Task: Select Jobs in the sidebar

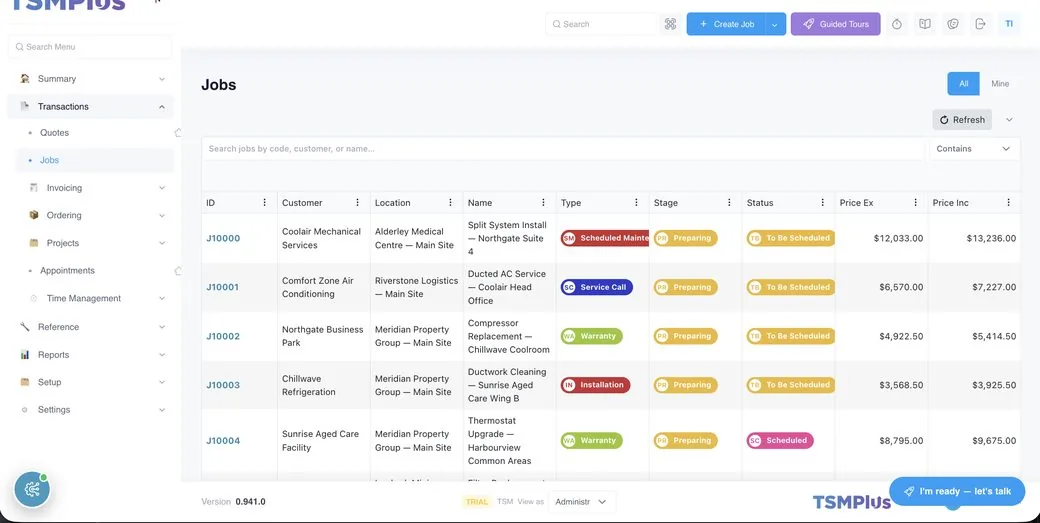Action: point(94,160)
